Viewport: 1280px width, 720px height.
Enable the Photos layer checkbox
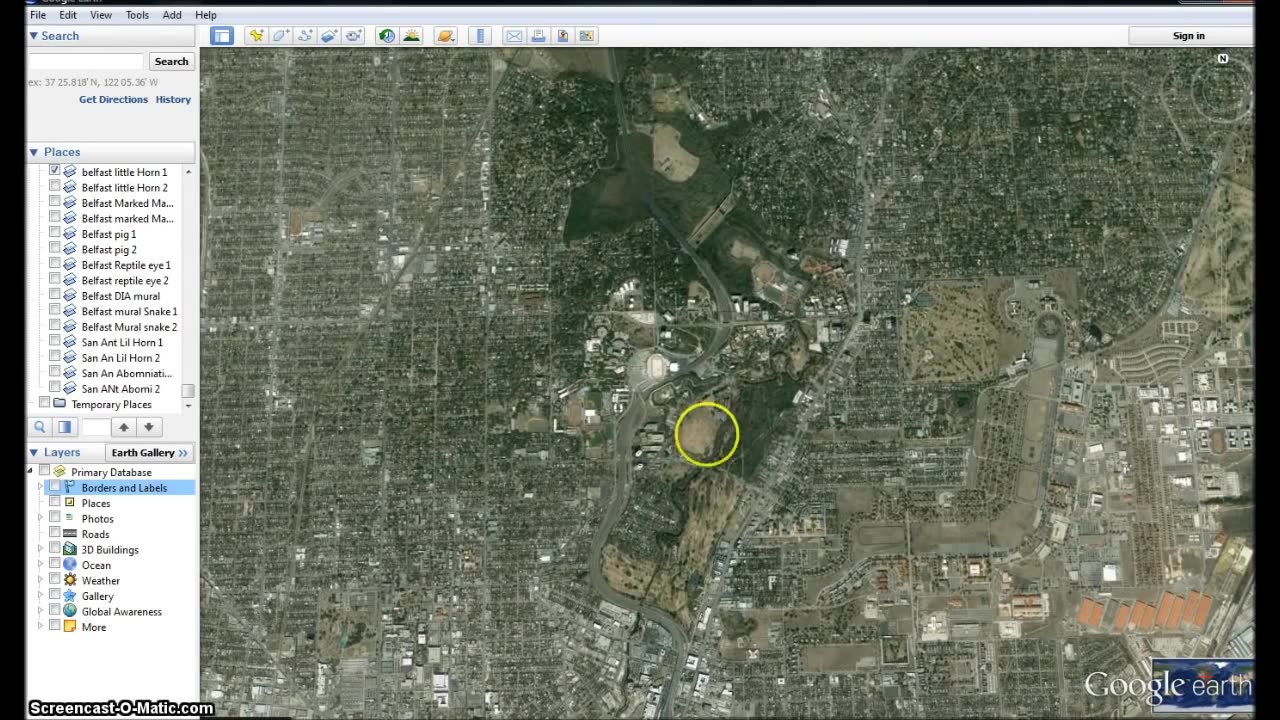tap(55, 518)
